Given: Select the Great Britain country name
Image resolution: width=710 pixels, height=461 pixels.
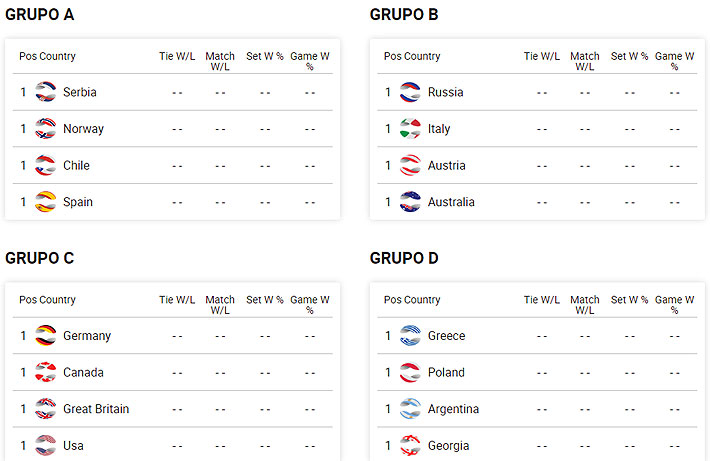Looking at the screenshot, I should click(96, 409).
